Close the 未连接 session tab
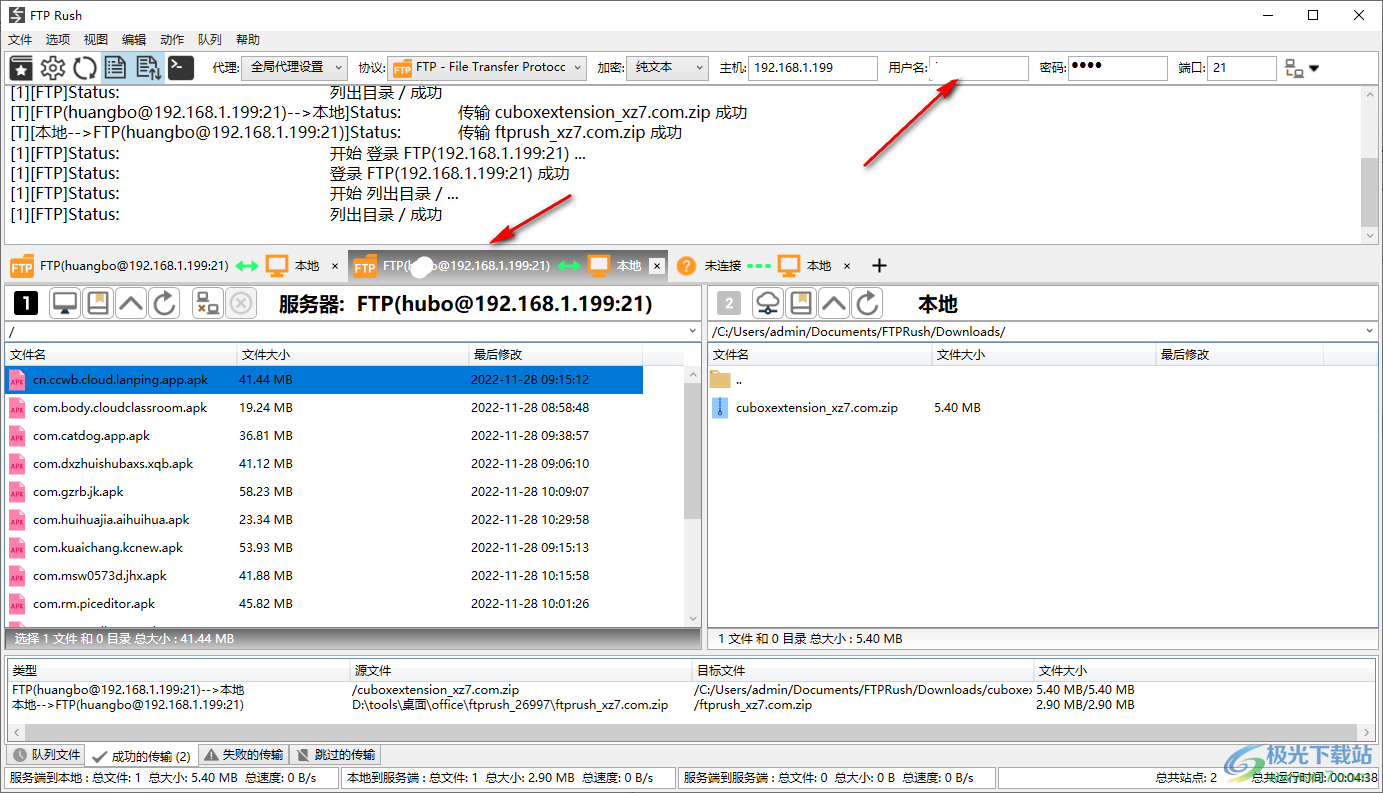 (847, 266)
